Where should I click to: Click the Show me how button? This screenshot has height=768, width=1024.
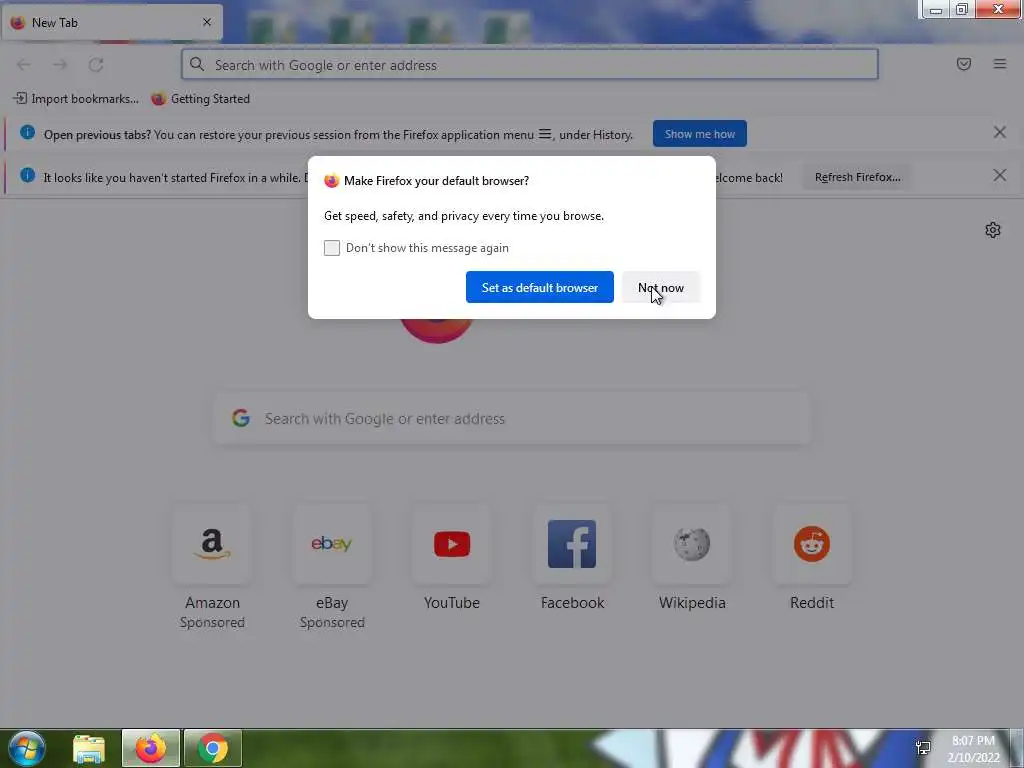699,134
